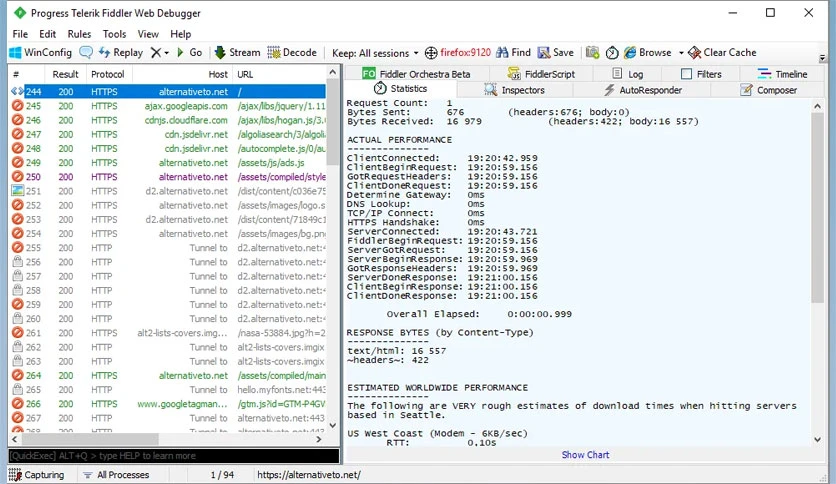Click the Clear Cache button

[x=722, y=52]
